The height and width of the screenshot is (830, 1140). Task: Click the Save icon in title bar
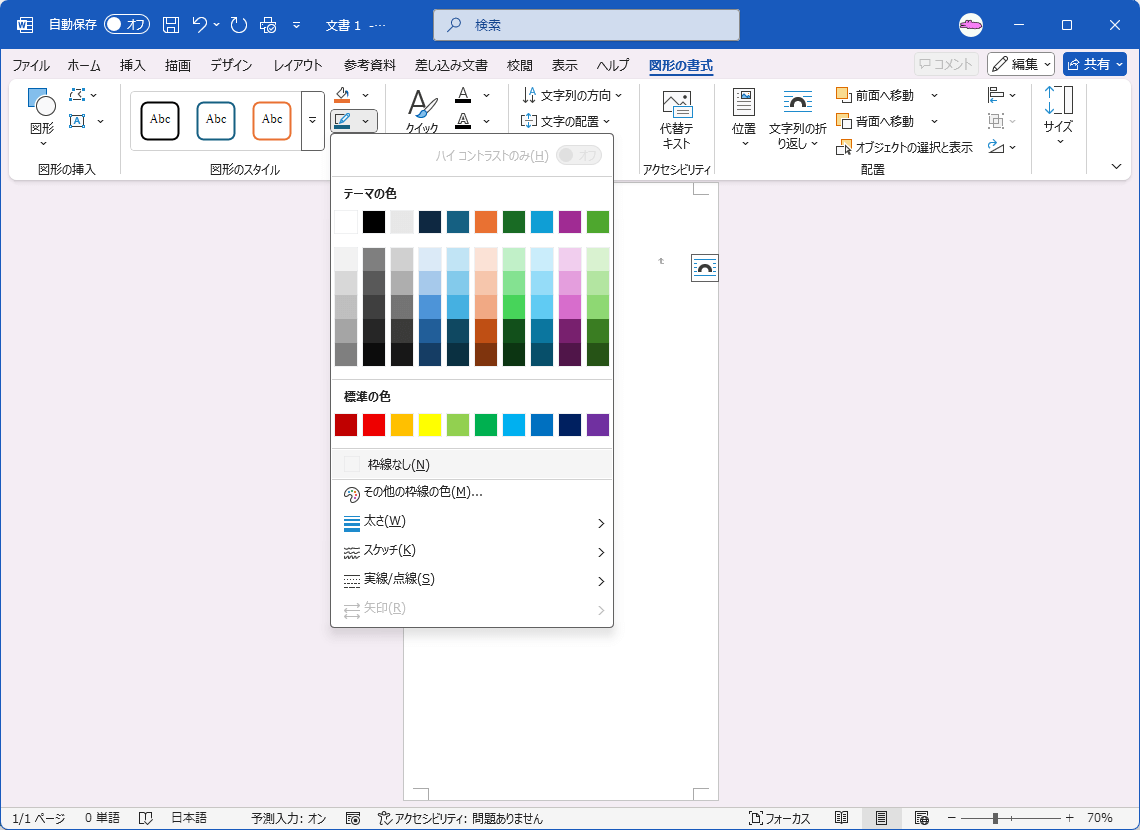(171, 24)
